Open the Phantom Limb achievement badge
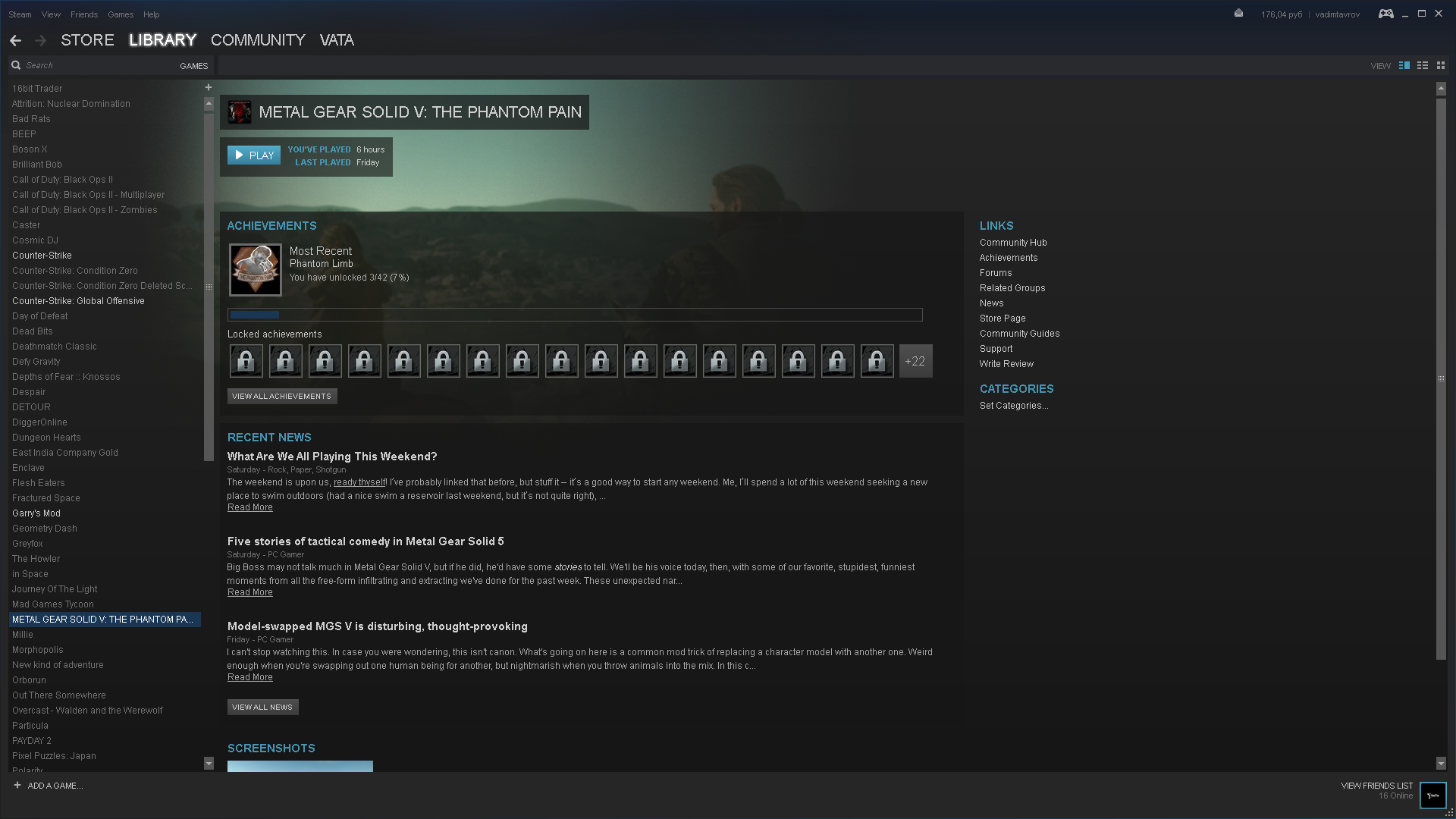Viewport: 1456px width, 819px height. [256, 269]
